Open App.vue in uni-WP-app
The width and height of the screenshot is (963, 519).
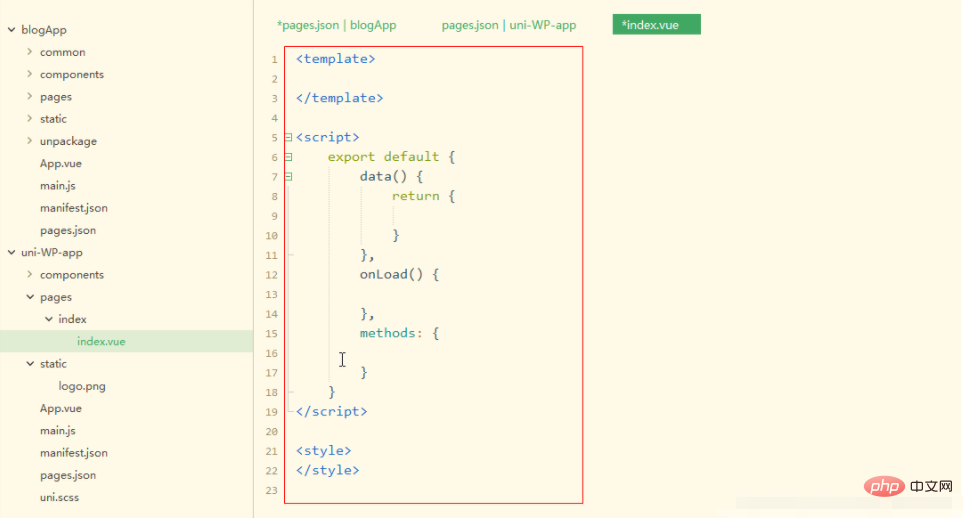pos(61,408)
